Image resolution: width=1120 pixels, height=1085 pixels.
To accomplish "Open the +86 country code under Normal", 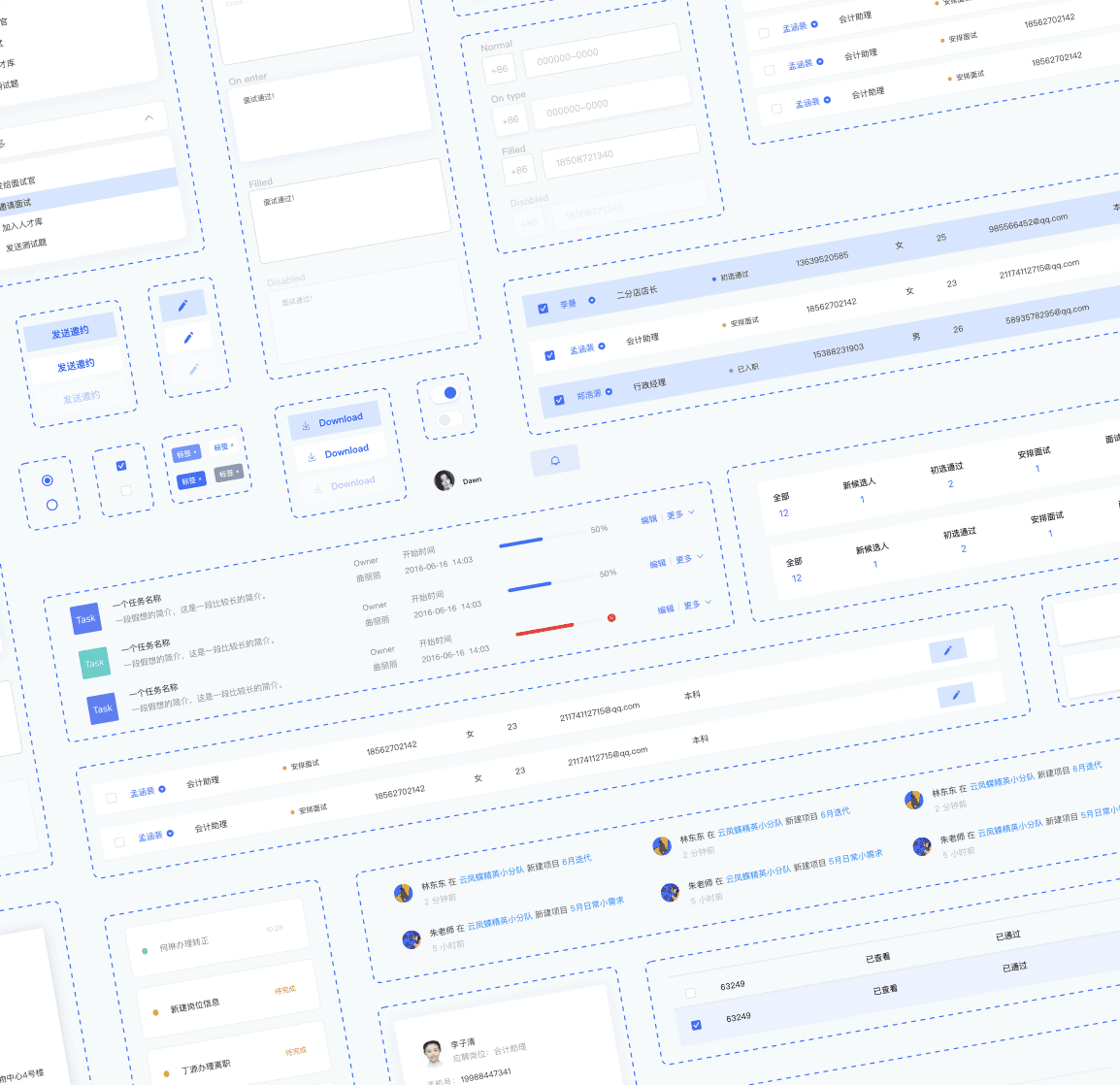I will click(499, 69).
